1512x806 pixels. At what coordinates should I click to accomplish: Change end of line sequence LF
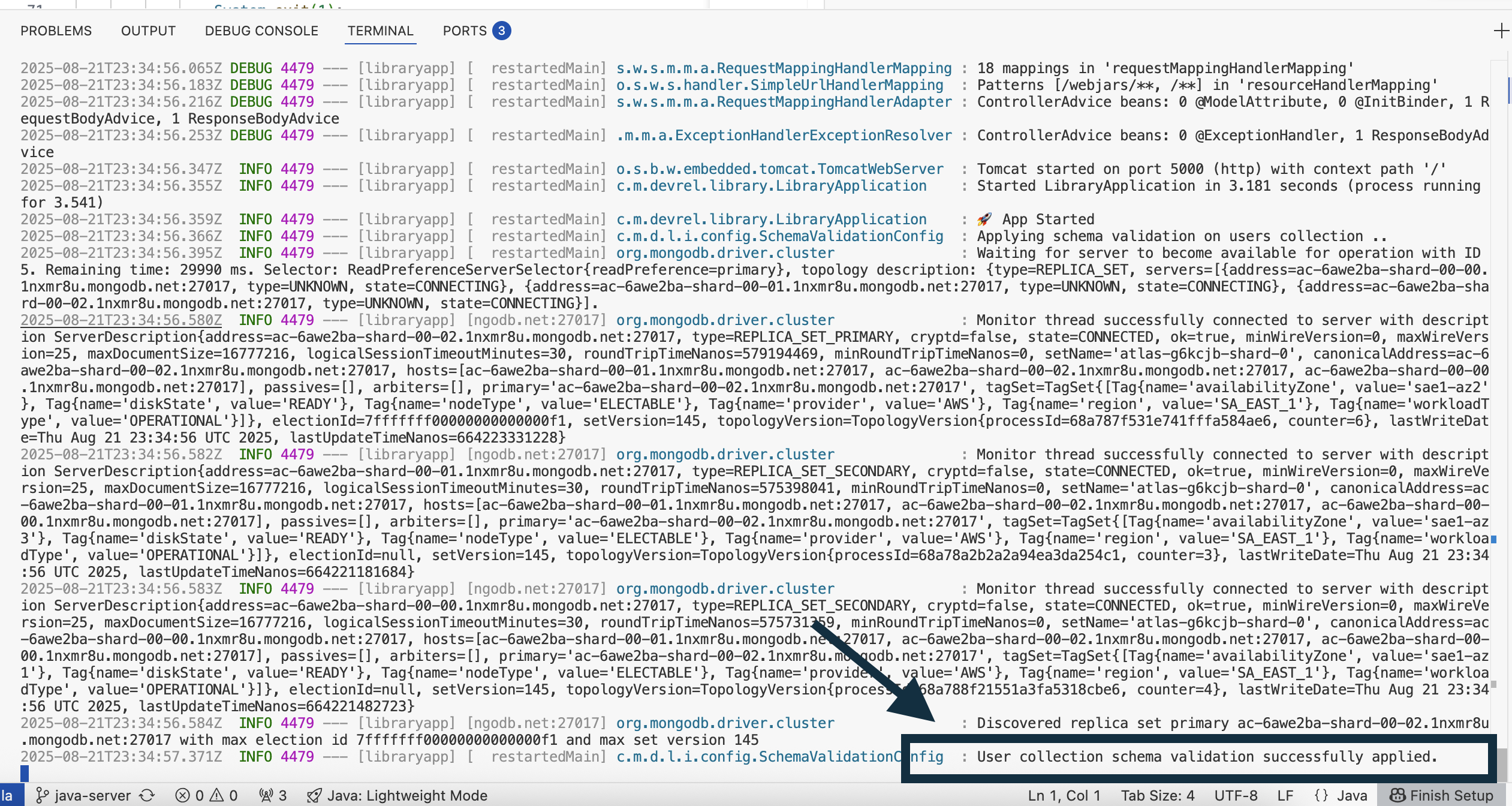click(1285, 795)
